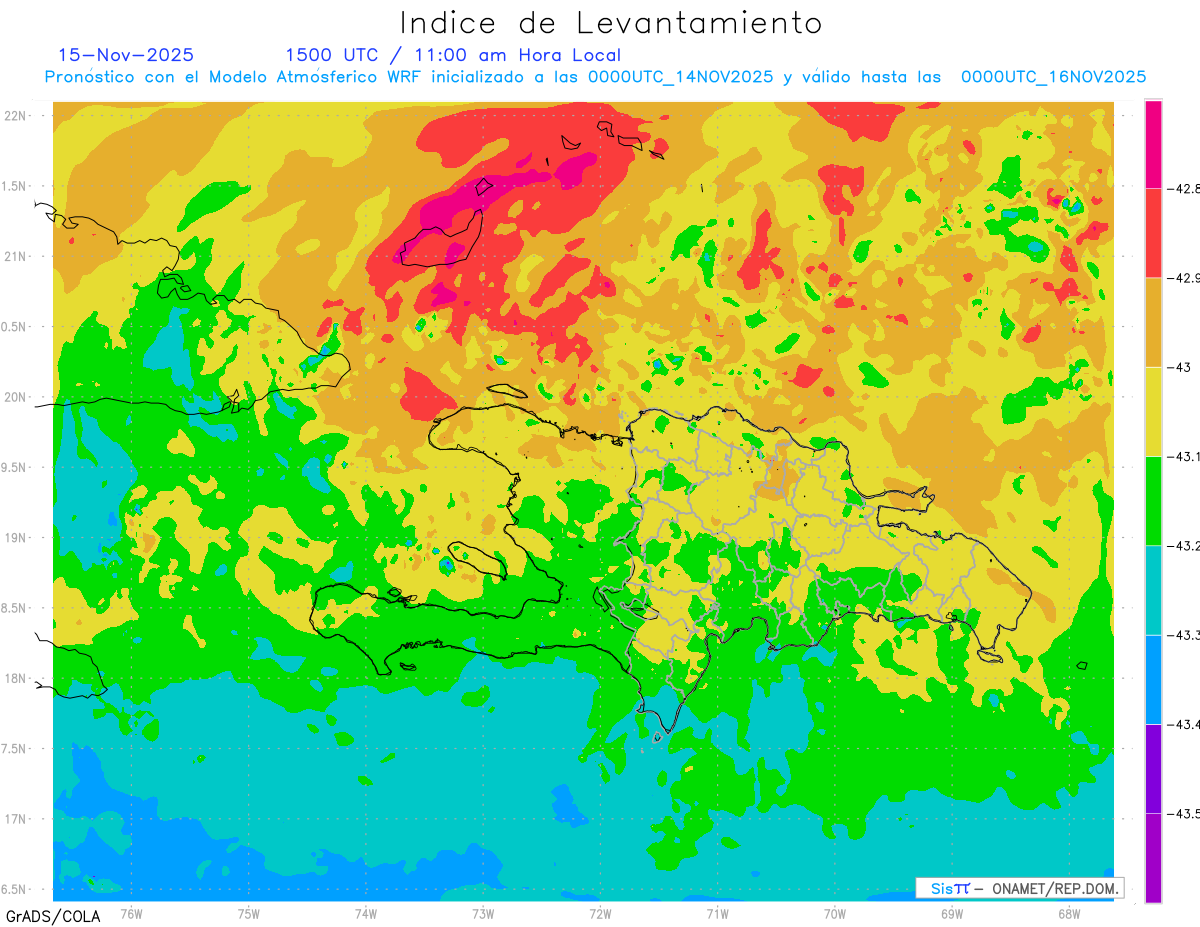Click the teal legend color band
This screenshot has width=1200, height=927.
1153,590
